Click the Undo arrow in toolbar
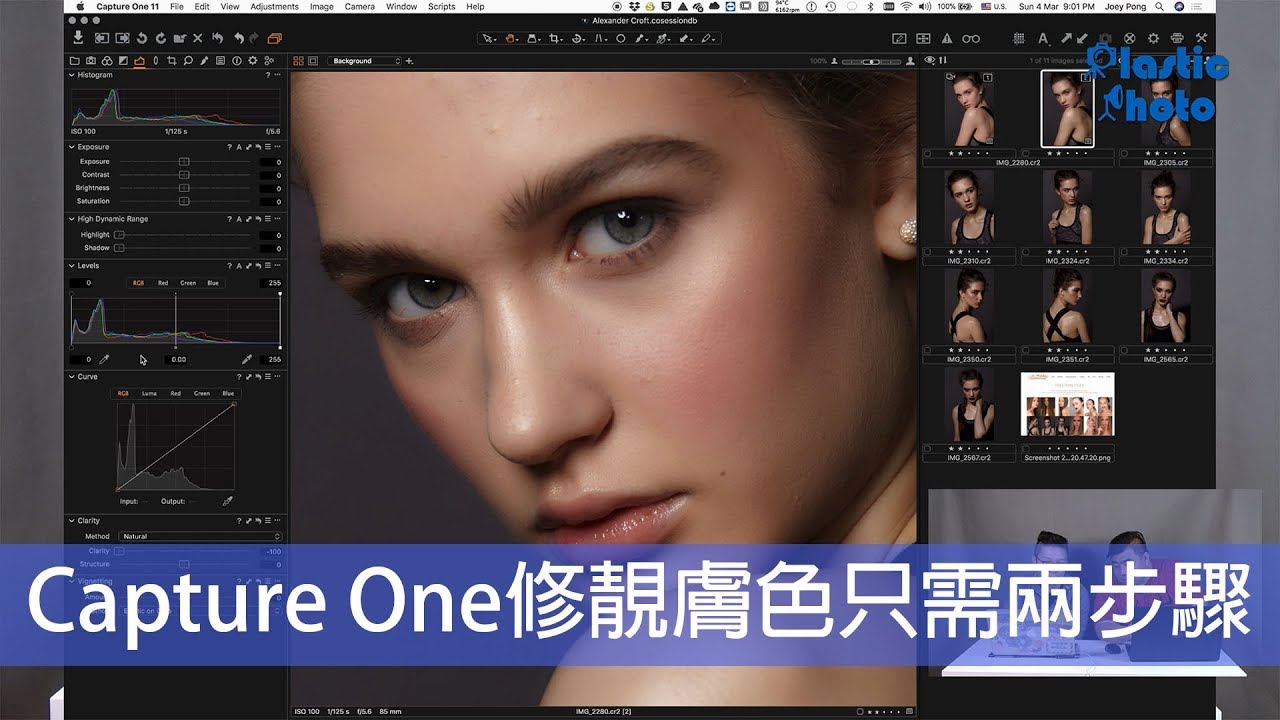This screenshot has height=720, width=1280. 239,38
